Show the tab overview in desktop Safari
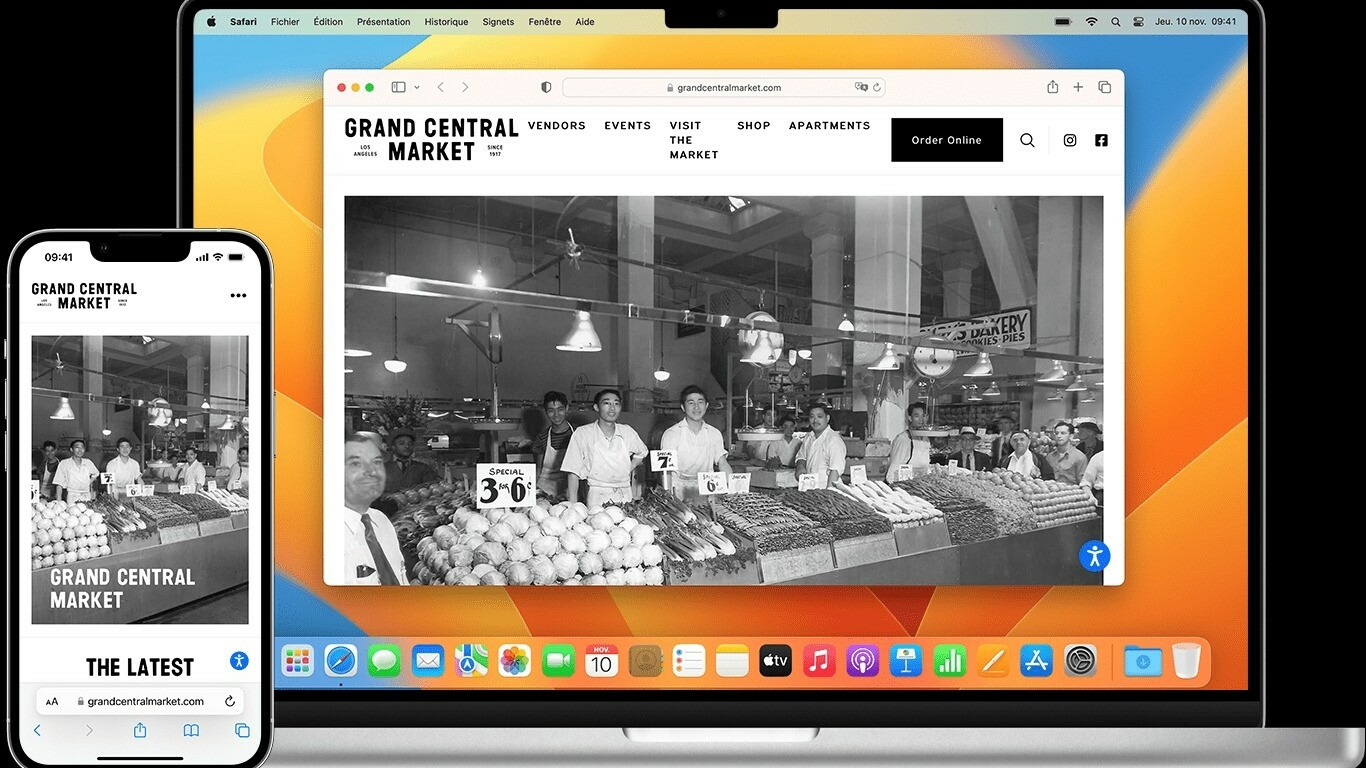 [x=1104, y=87]
